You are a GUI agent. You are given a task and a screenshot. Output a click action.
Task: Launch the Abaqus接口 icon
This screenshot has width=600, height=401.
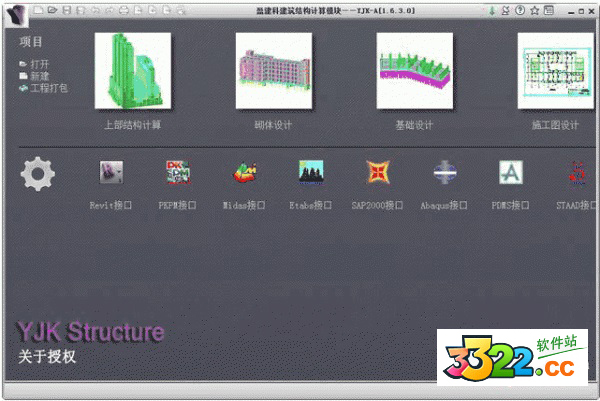444,172
